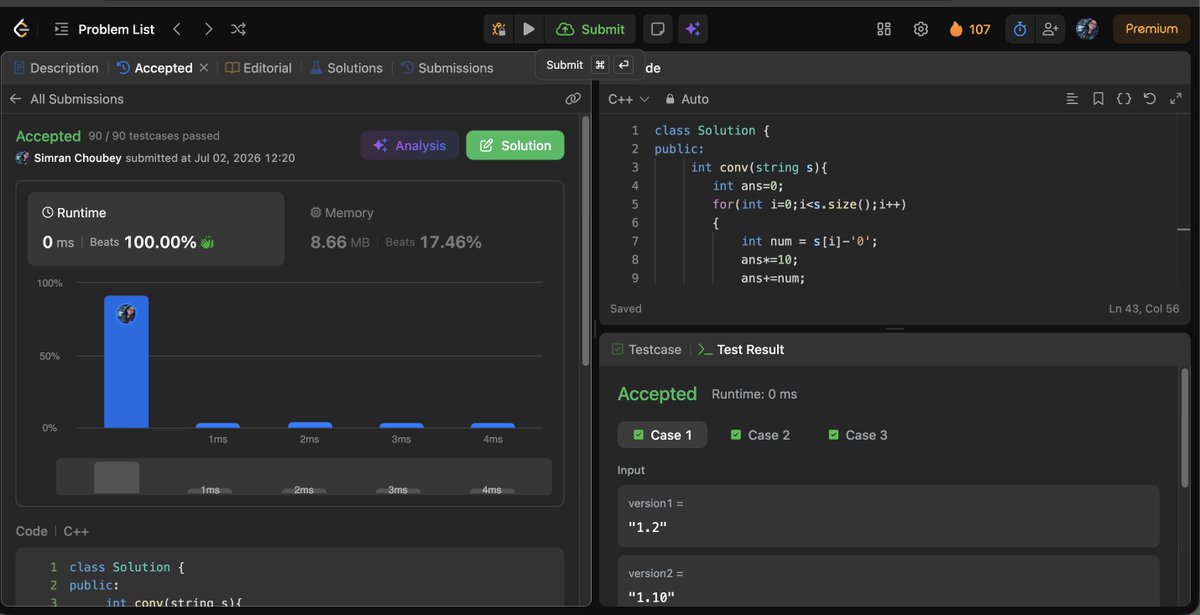This screenshot has width=1200, height=615.
Task: Click the invite collaborator icon
Action: pos(1049,29)
